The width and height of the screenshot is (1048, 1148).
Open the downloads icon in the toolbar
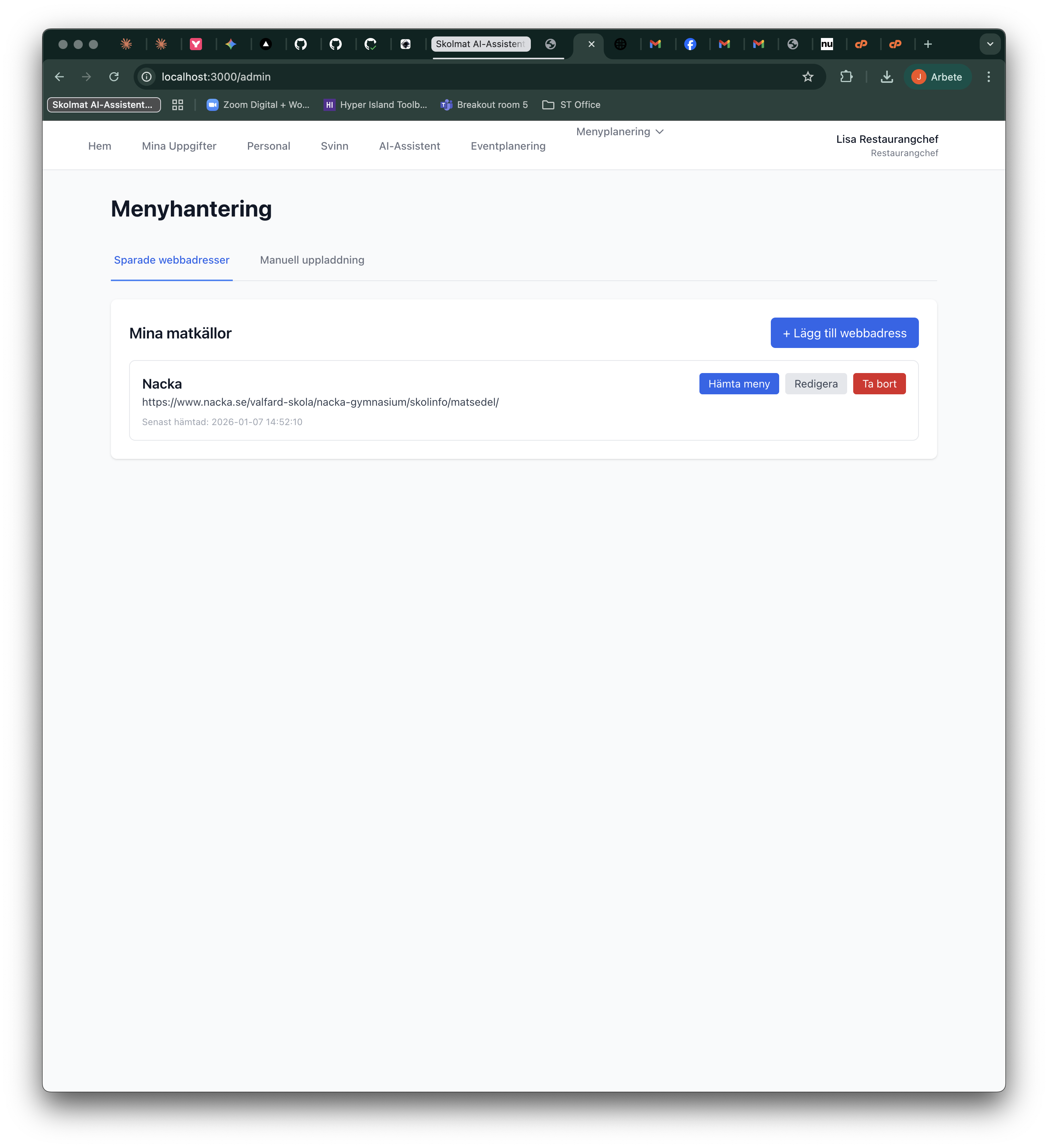pyautogui.click(x=886, y=77)
